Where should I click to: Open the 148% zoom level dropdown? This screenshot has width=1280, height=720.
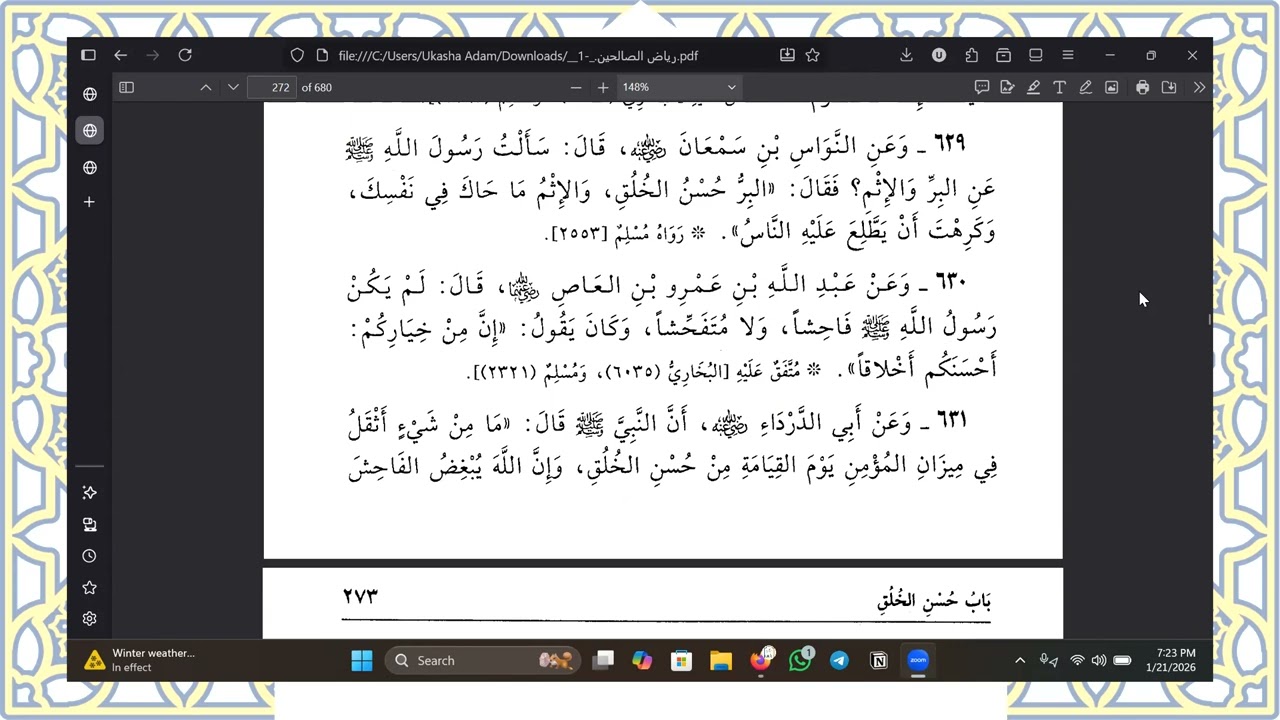[679, 87]
